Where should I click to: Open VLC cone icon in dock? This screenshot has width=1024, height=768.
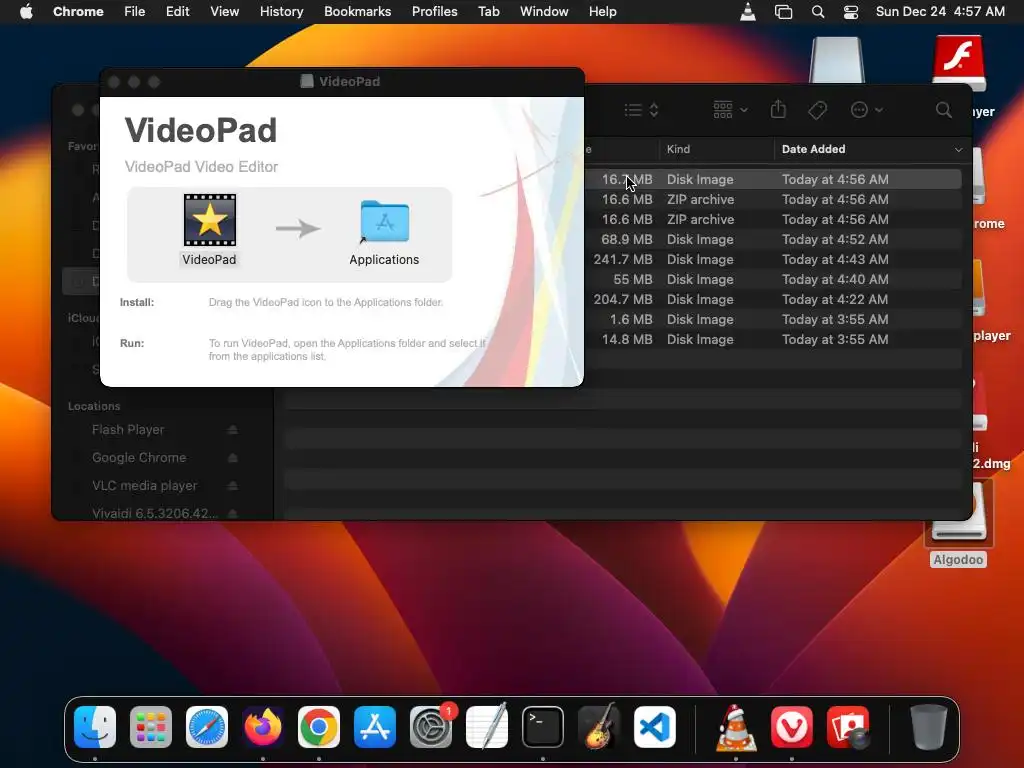[736, 727]
